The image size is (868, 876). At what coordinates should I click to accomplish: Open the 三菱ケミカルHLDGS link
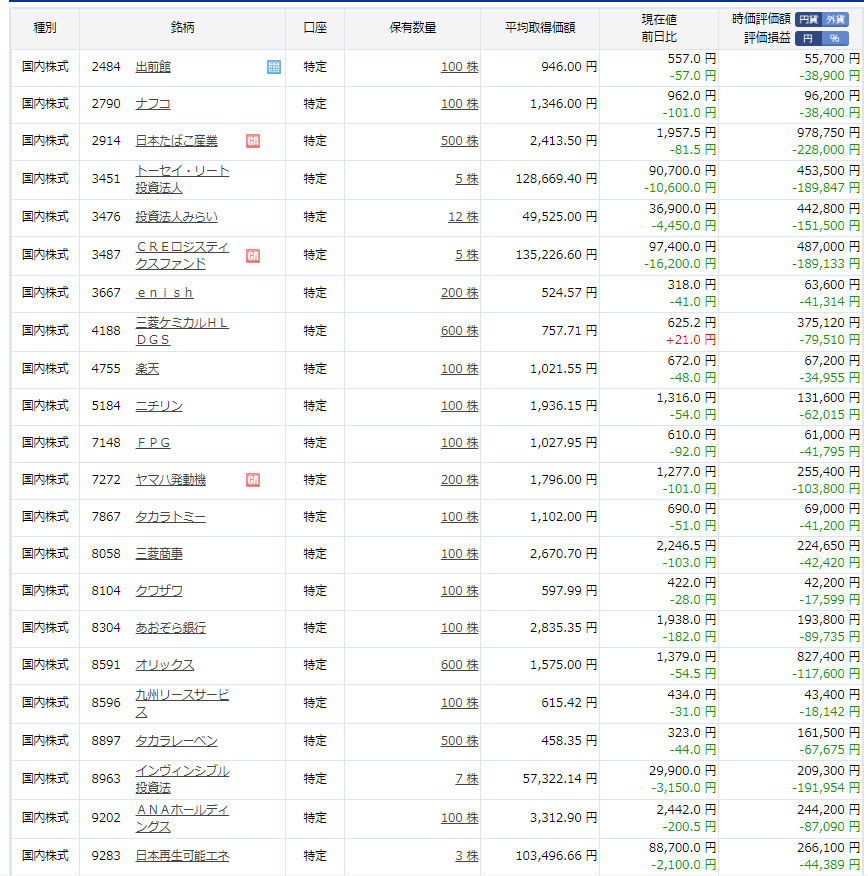182,331
